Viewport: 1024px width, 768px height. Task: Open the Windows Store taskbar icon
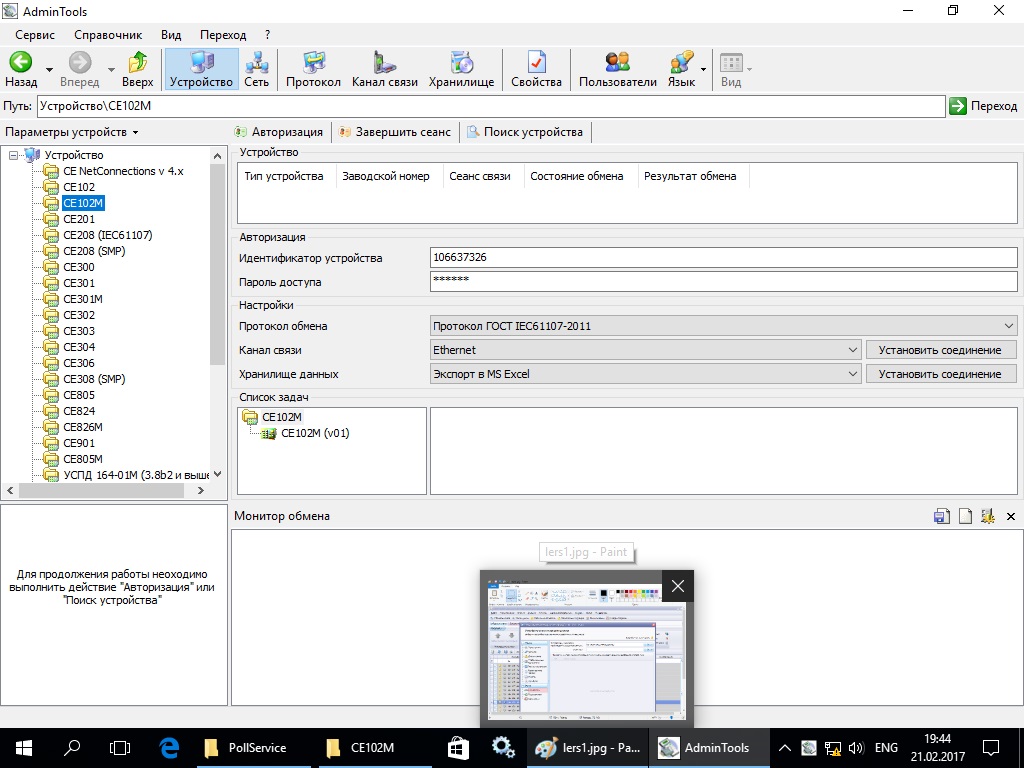coord(458,748)
